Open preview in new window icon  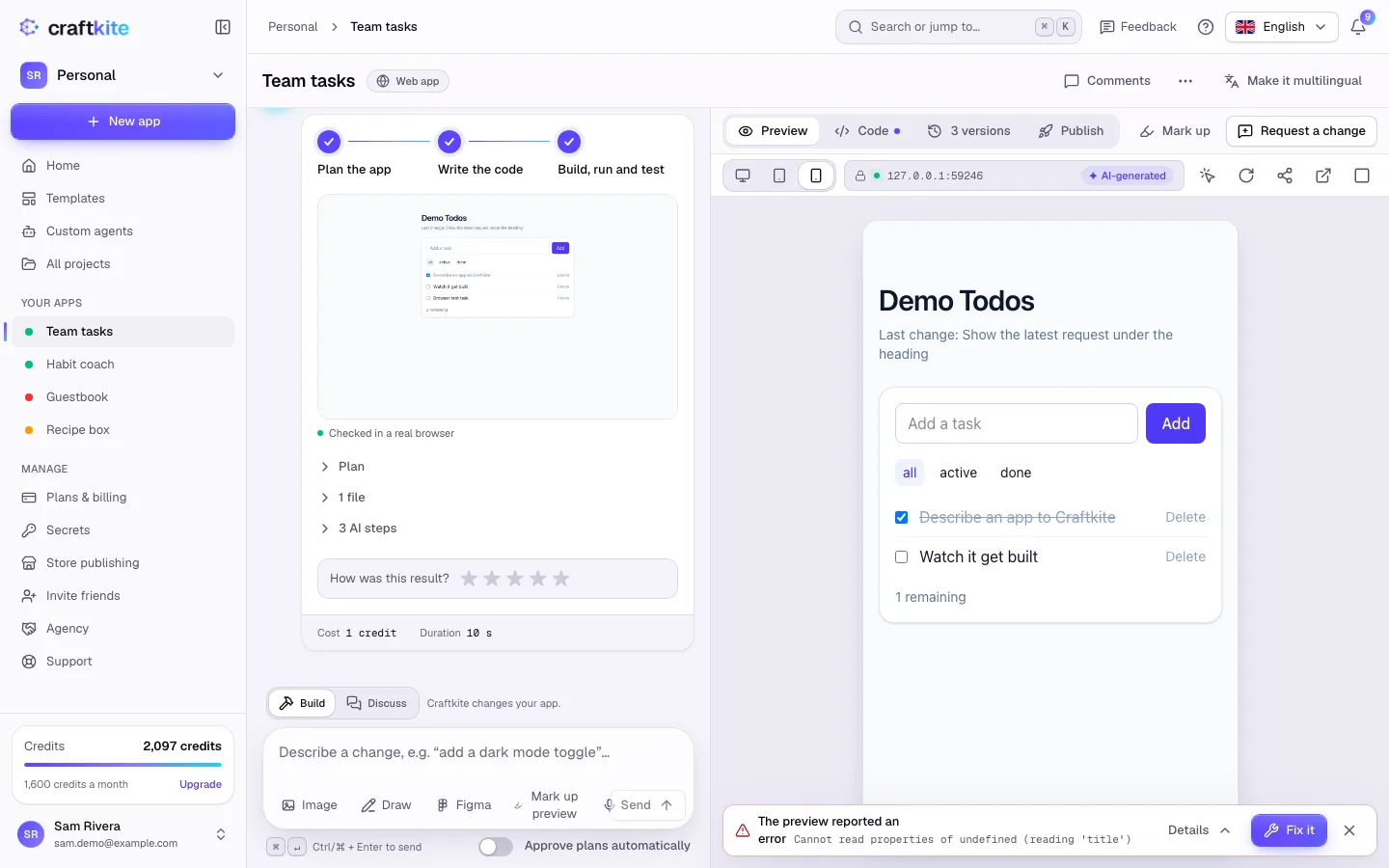point(1323,176)
